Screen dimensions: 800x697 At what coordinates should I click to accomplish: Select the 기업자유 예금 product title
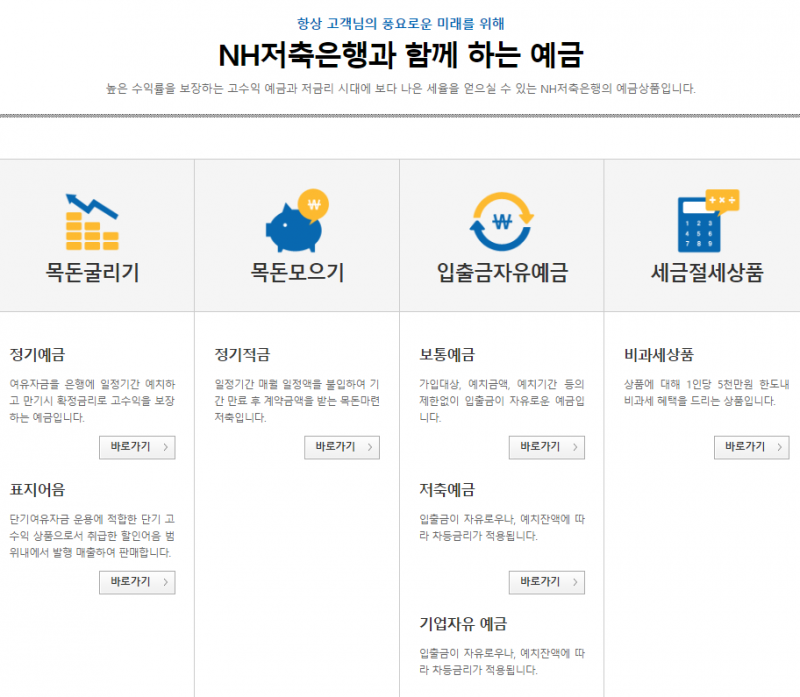[463, 624]
